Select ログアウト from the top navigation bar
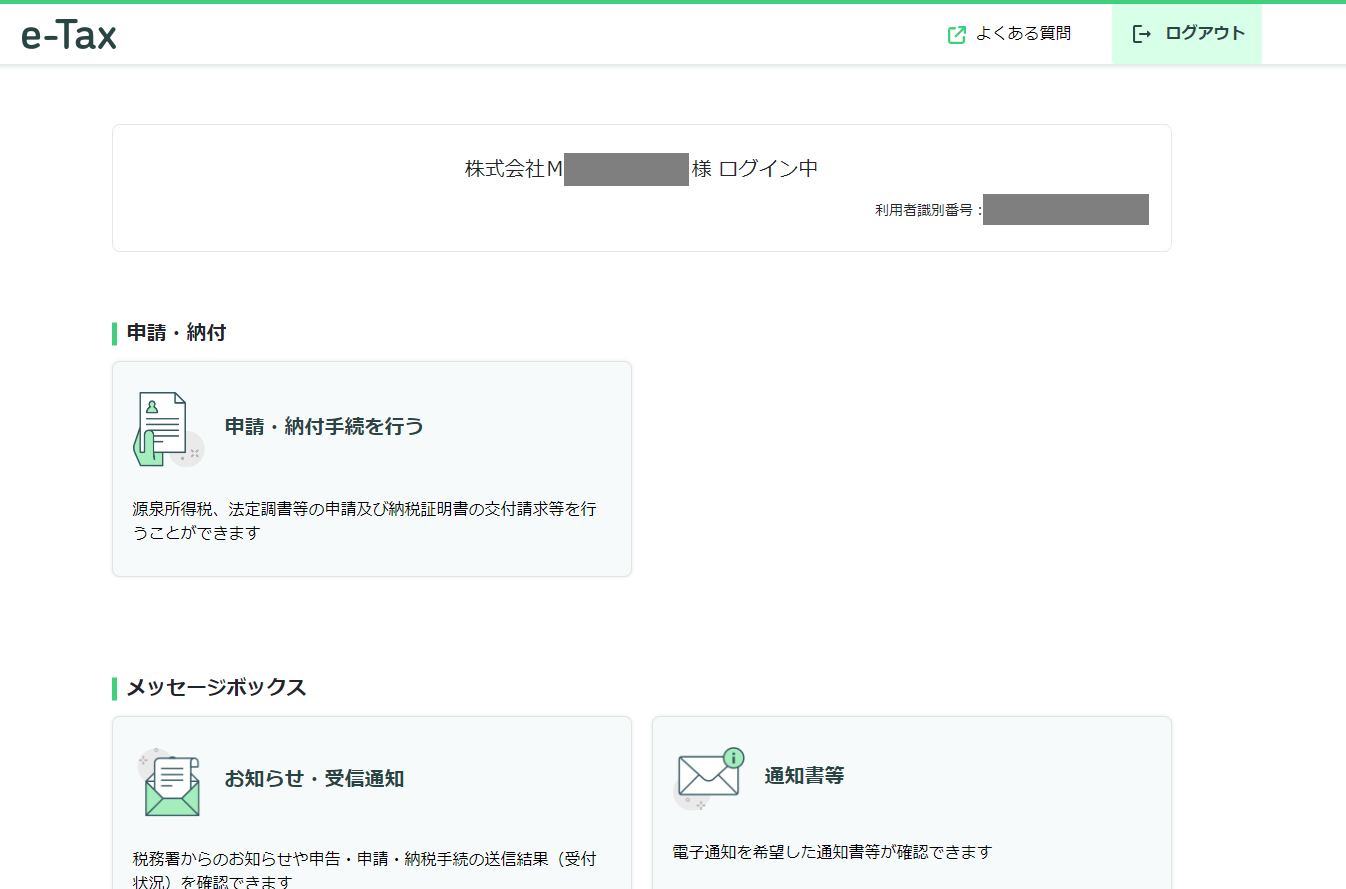Screen dimensions: 1346x889 [x=1187, y=32]
